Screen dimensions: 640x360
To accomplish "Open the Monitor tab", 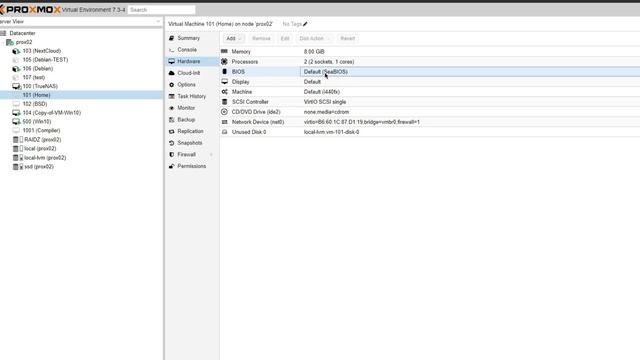I will (x=186, y=108).
